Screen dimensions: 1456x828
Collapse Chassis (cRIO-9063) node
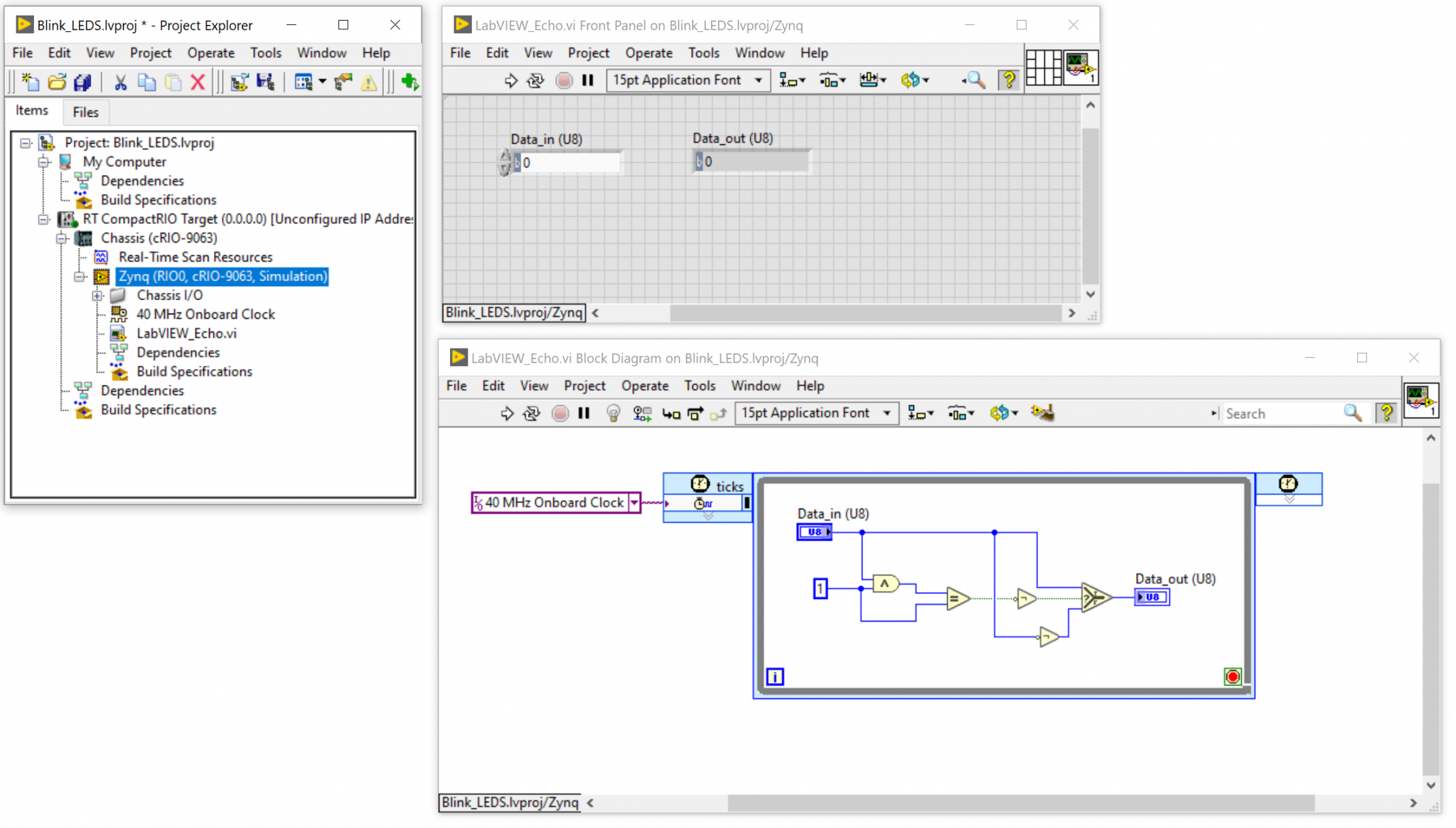coord(62,238)
